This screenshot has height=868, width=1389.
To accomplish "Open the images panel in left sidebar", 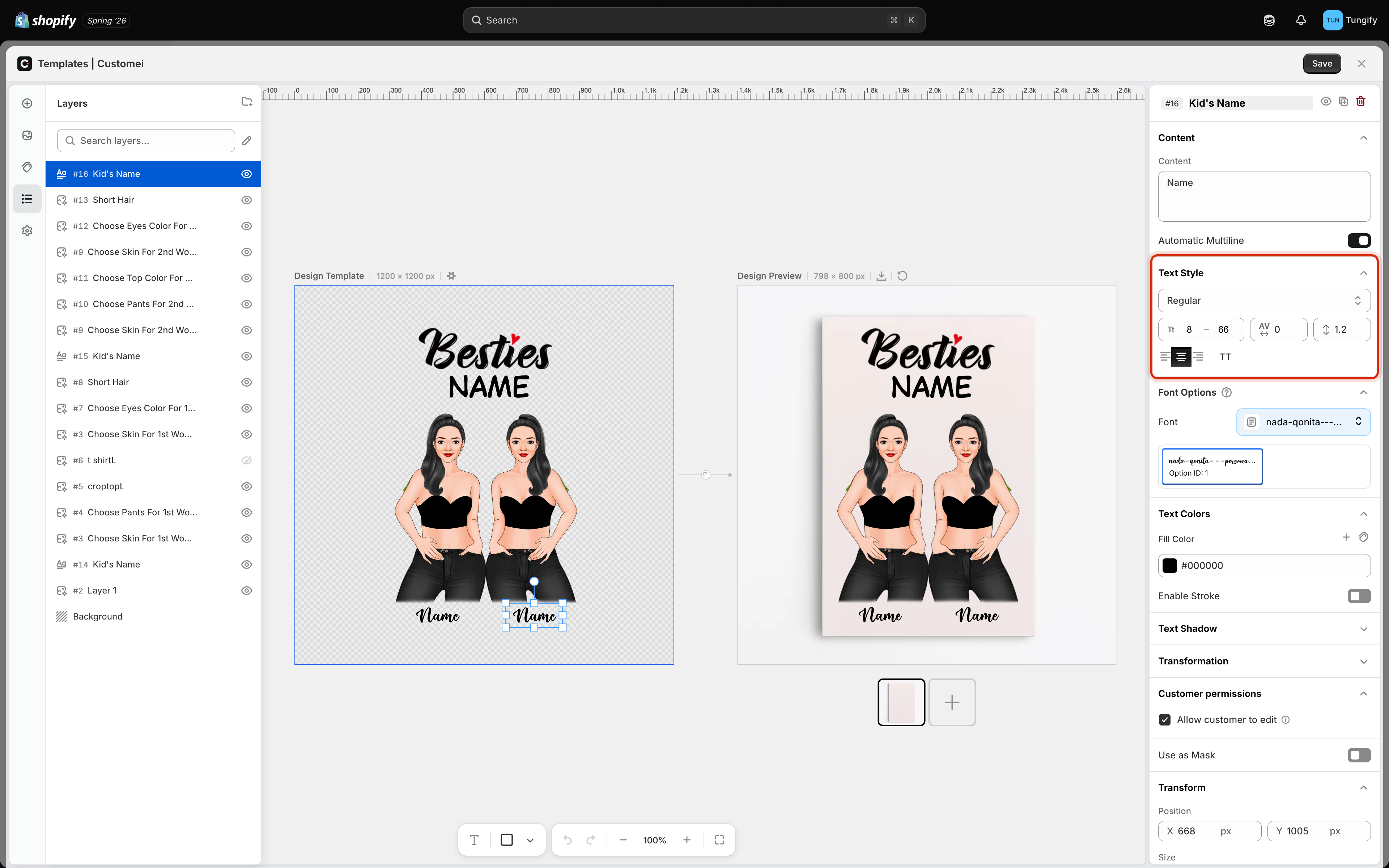I will pyautogui.click(x=27, y=135).
